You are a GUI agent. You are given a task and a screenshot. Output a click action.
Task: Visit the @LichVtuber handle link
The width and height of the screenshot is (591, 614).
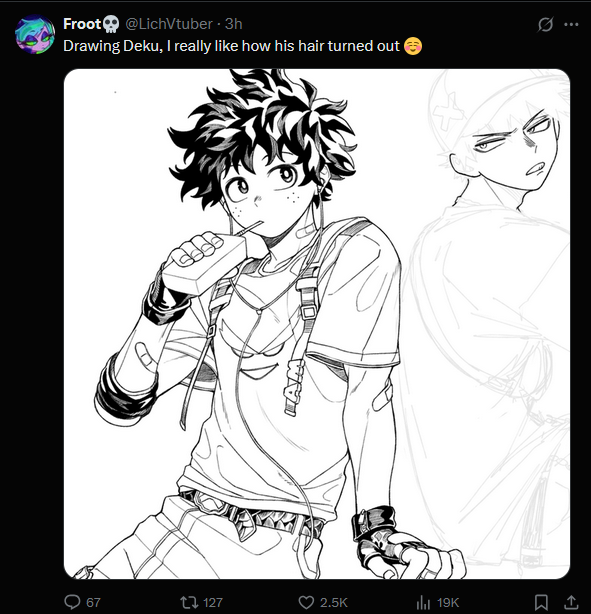[x=168, y=24]
